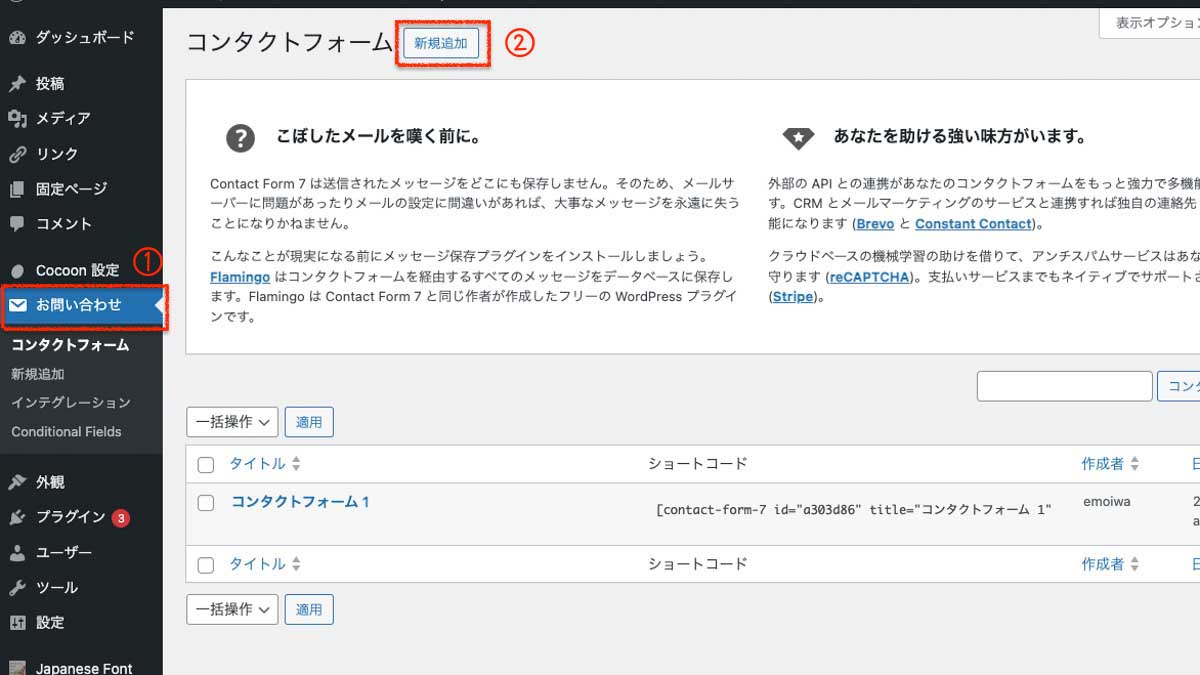The width and height of the screenshot is (1200, 675).
Task: Click the Appearance paintbrush icon
Action: point(17,482)
